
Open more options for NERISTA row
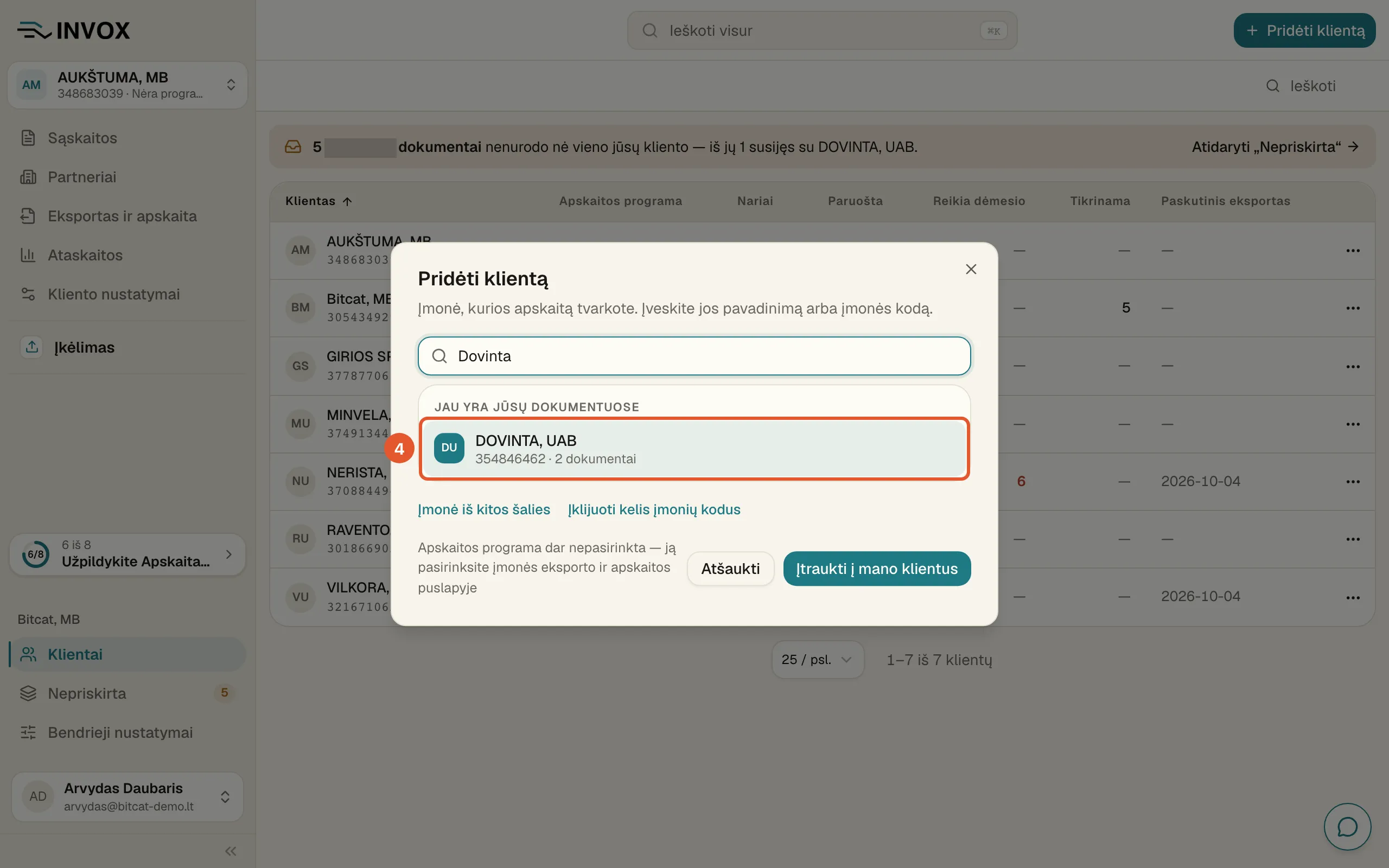pyautogui.click(x=1353, y=481)
